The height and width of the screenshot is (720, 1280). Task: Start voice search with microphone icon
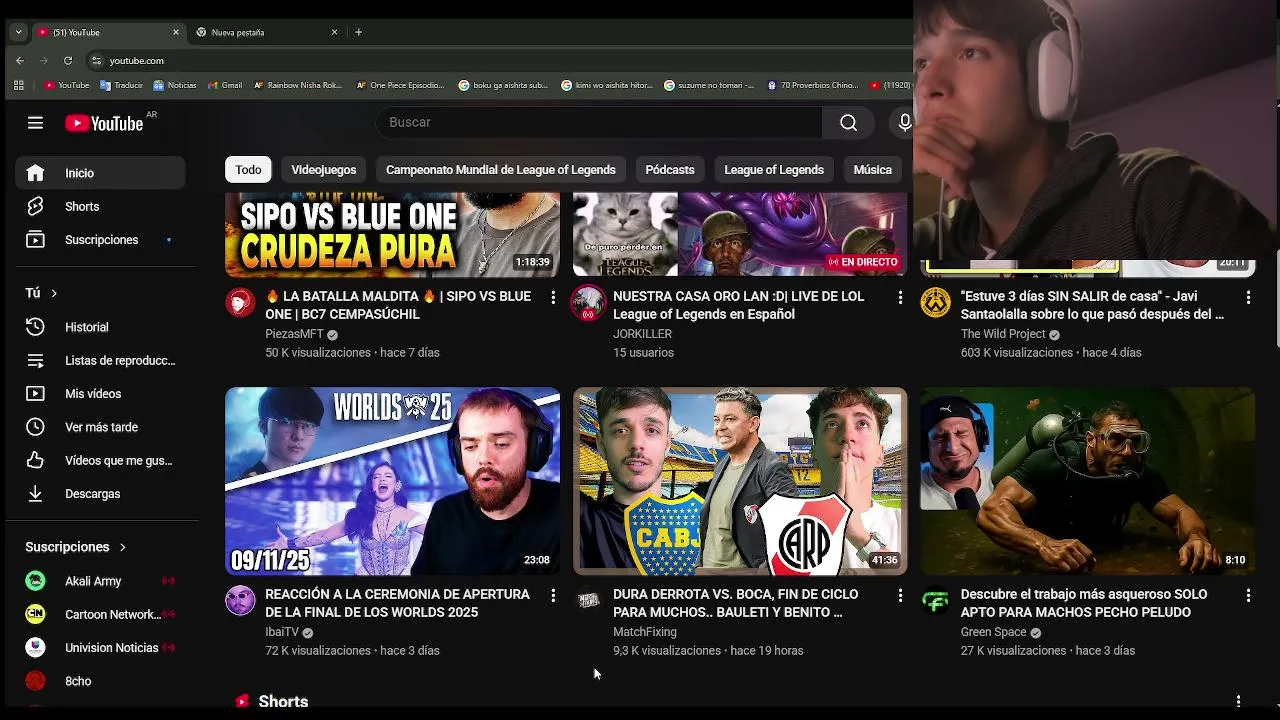(904, 122)
